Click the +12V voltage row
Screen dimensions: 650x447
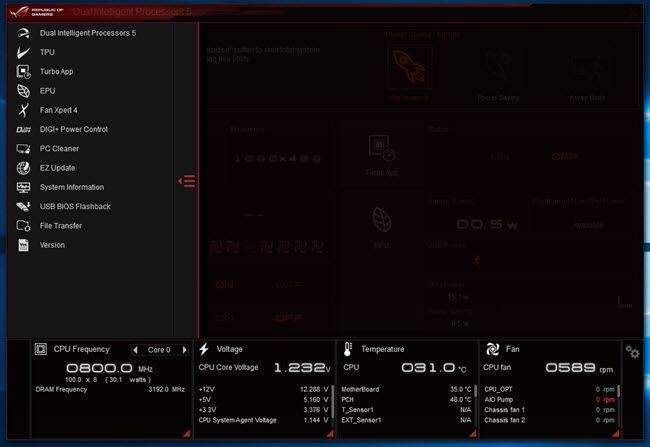coord(263,389)
